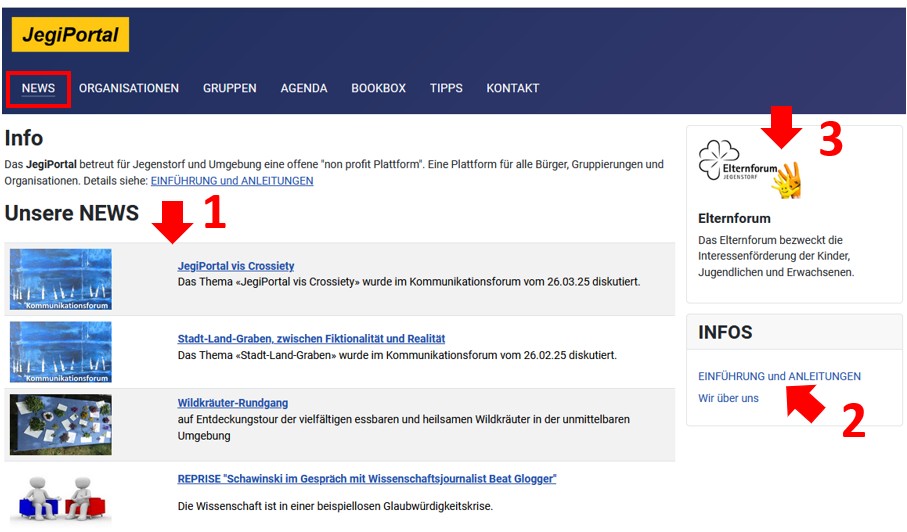Image resolution: width=907 pixels, height=532 pixels.
Task: Open the GRUPPEN navigation item
Action: [x=230, y=88]
